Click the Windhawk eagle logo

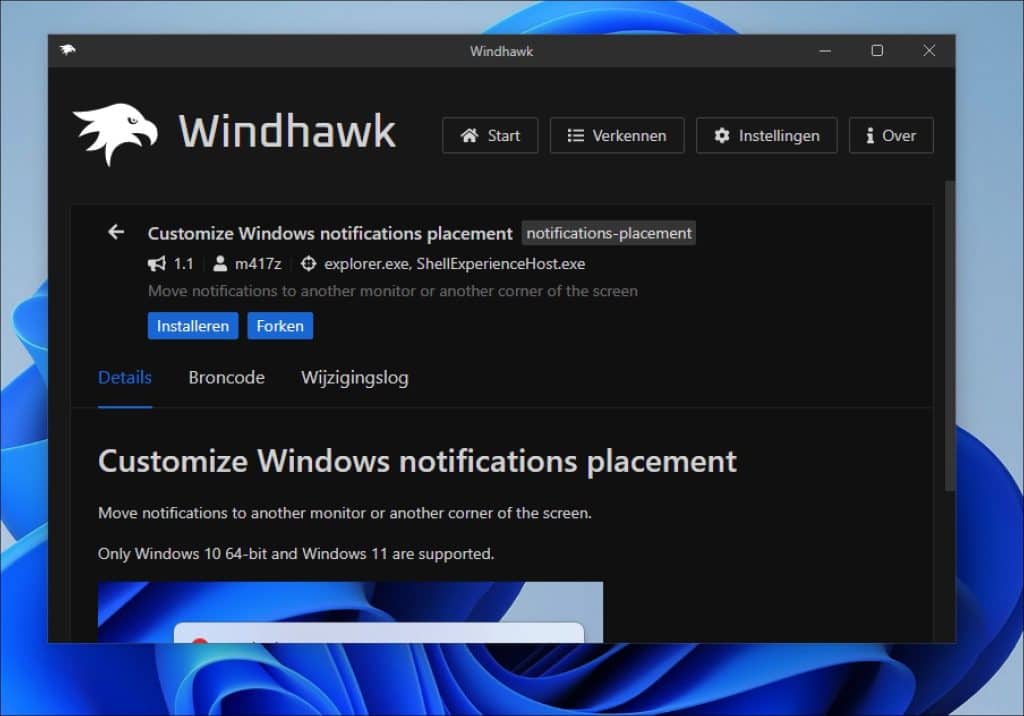[x=116, y=133]
